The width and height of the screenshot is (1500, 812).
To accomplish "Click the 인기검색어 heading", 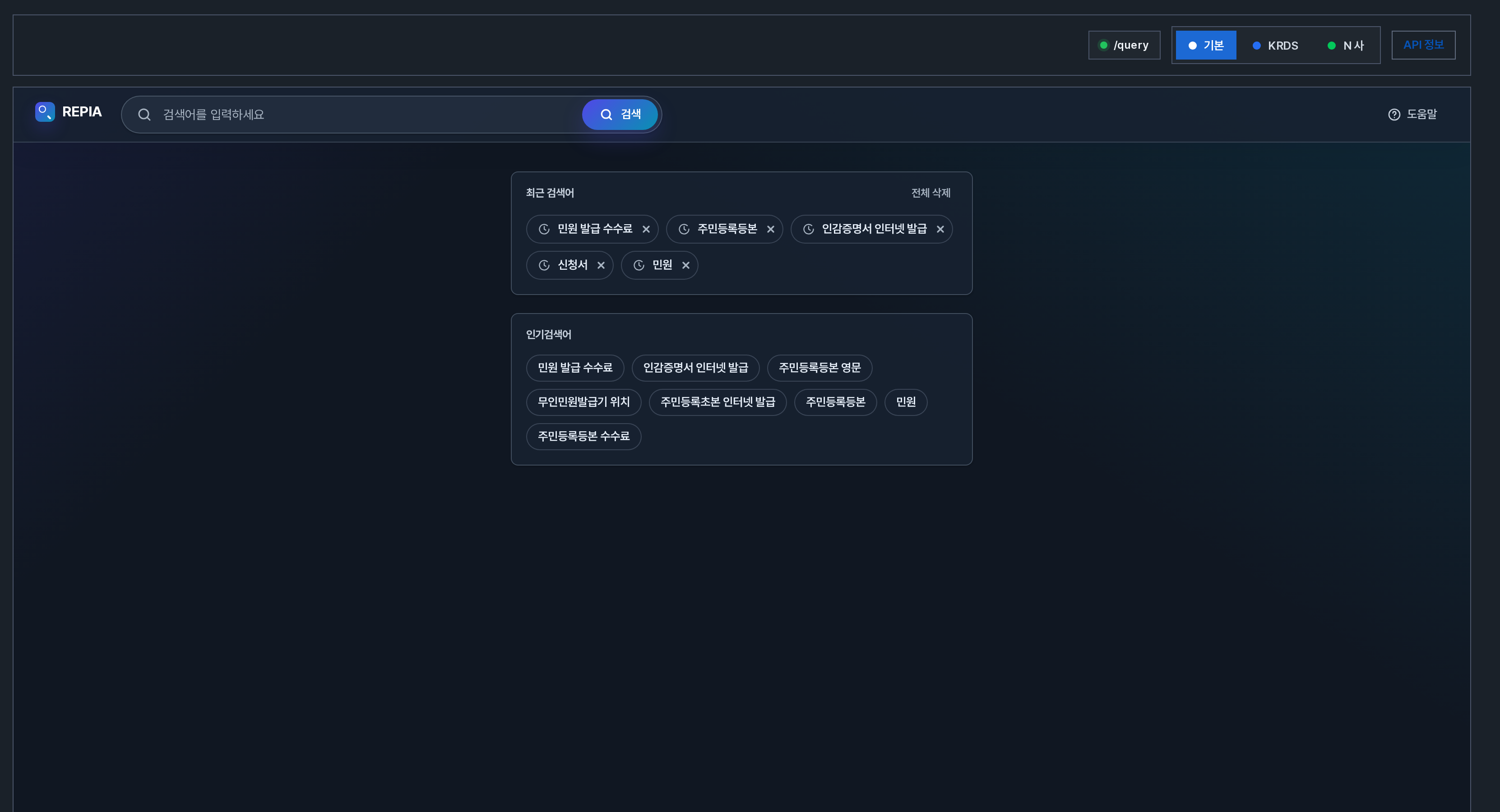I will coord(549,335).
